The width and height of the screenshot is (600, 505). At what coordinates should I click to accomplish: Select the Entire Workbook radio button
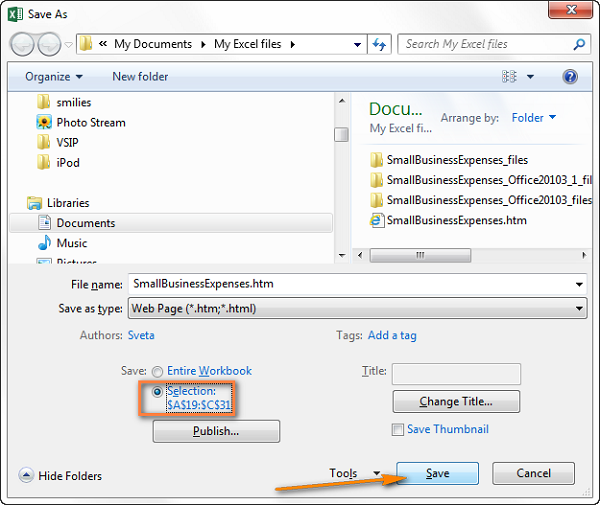pyautogui.click(x=157, y=371)
